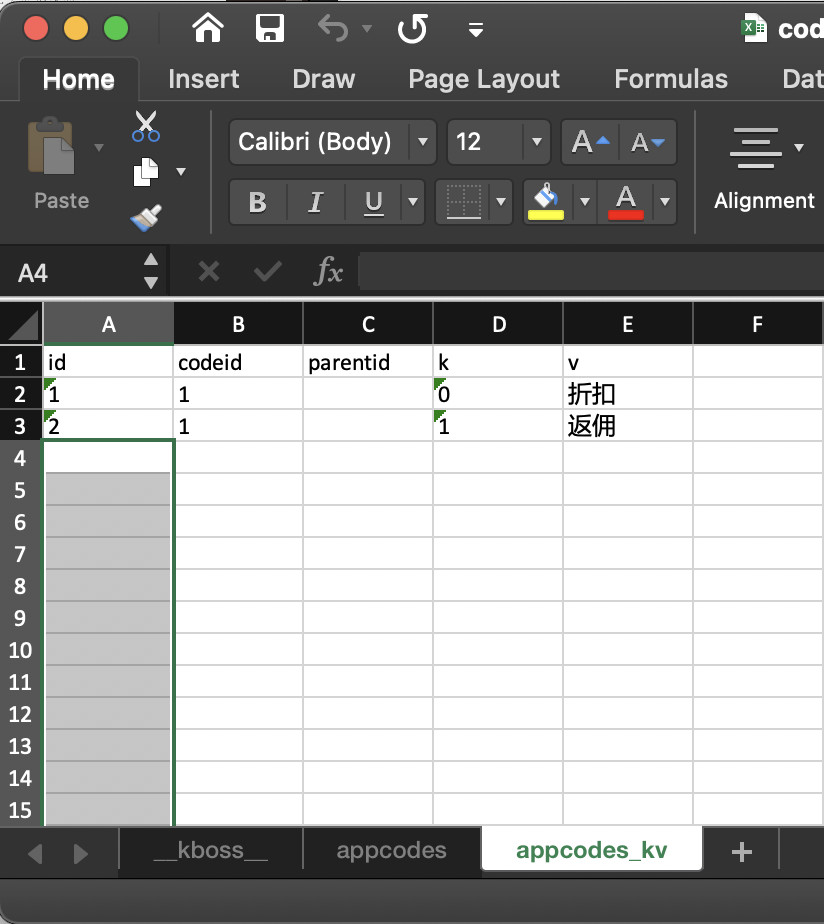
Task: Switch to the Formulas ribbon tab
Action: [671, 79]
